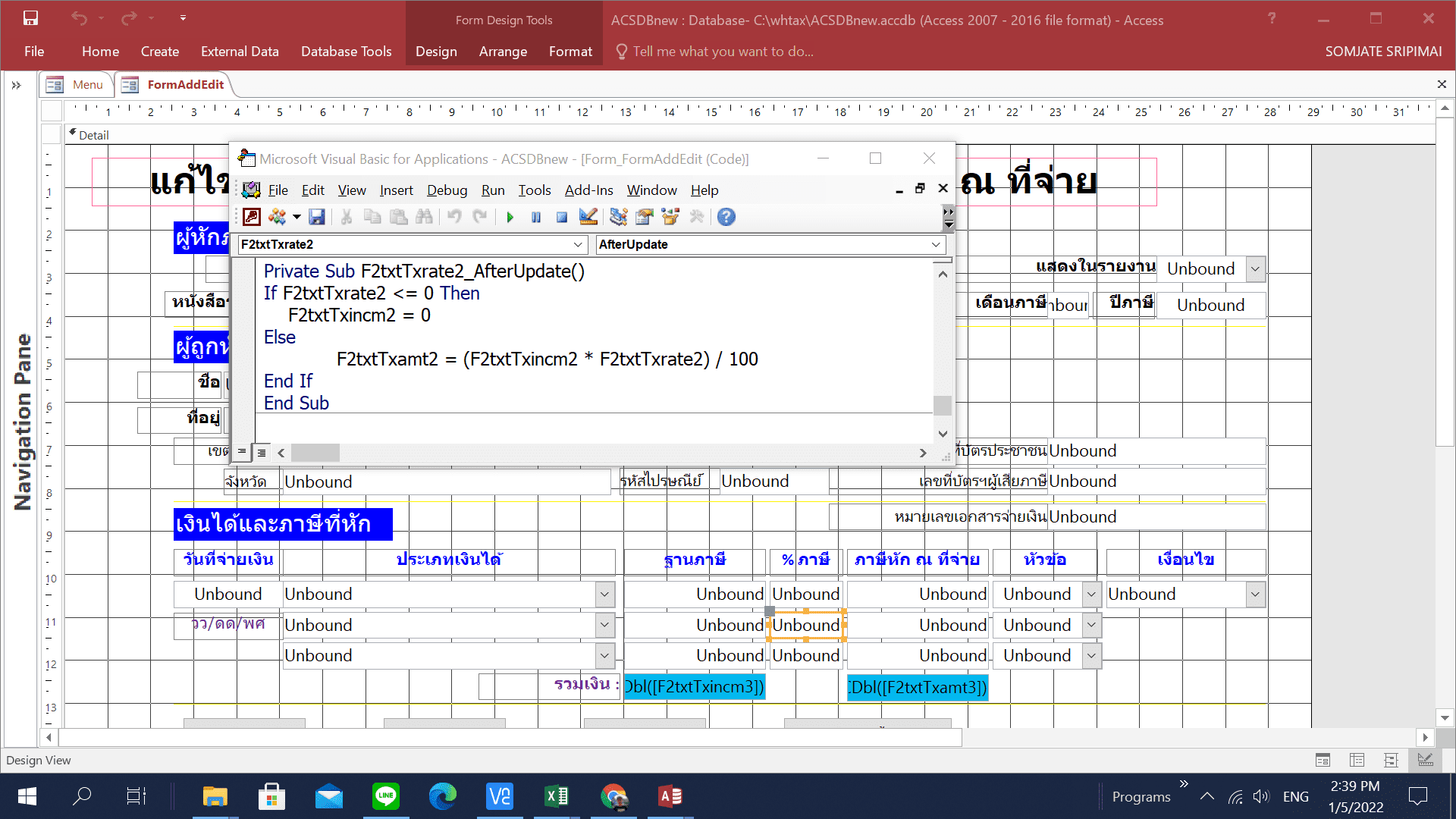Run the macro with green play icon
Screen dimensions: 1456x819
[510, 218]
